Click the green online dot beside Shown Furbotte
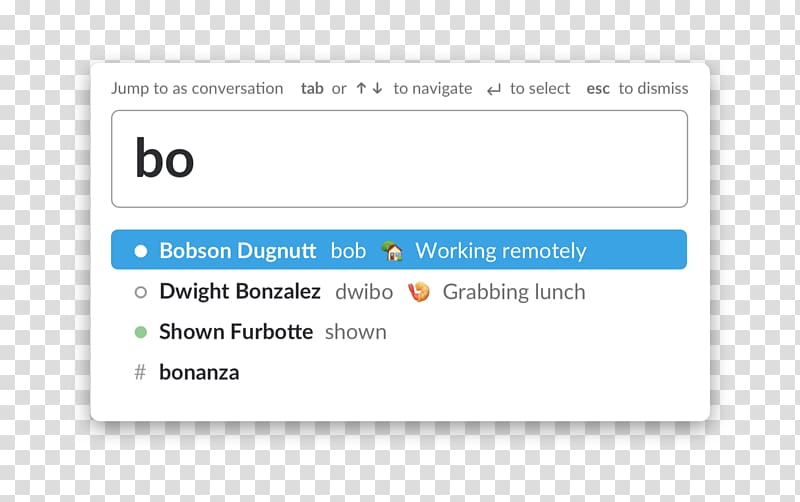Image resolution: width=800 pixels, height=502 pixels. point(141,332)
